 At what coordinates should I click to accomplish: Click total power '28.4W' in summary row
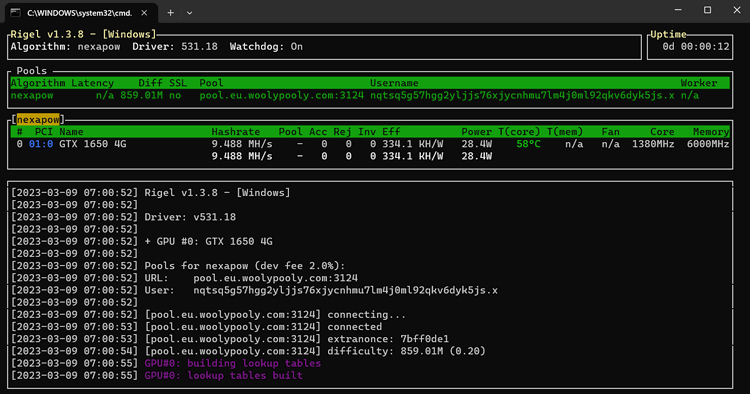(476, 156)
